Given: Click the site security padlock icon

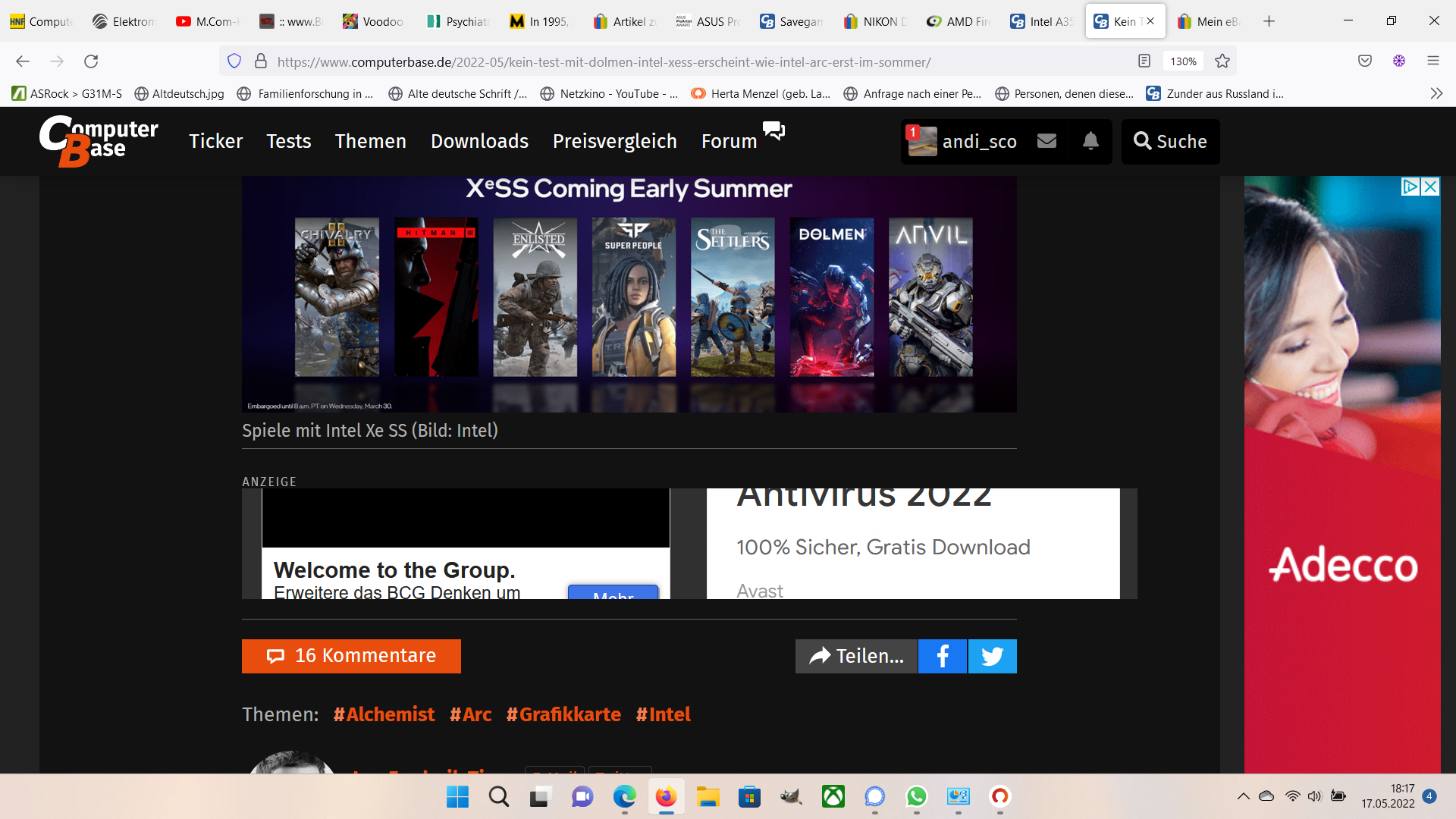Looking at the screenshot, I should click(261, 61).
